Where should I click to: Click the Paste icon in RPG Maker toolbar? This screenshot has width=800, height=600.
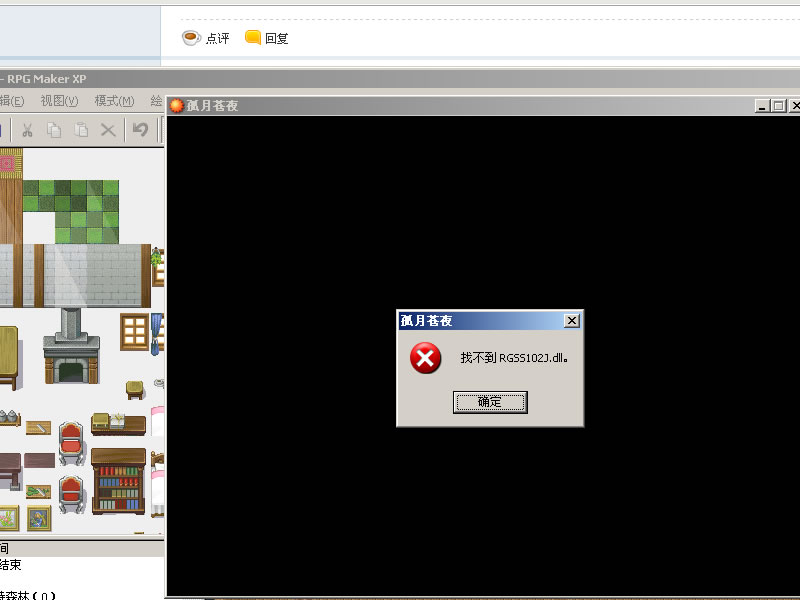81,130
